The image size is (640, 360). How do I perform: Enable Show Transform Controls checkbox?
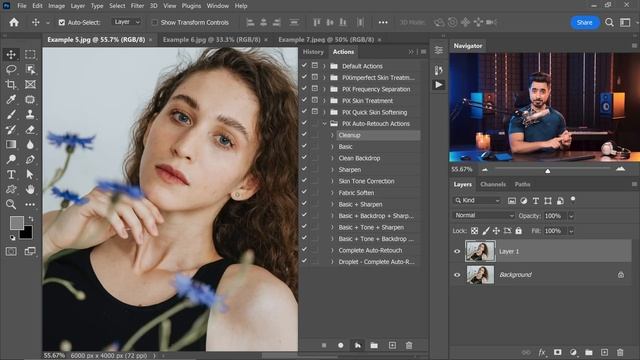click(x=154, y=22)
